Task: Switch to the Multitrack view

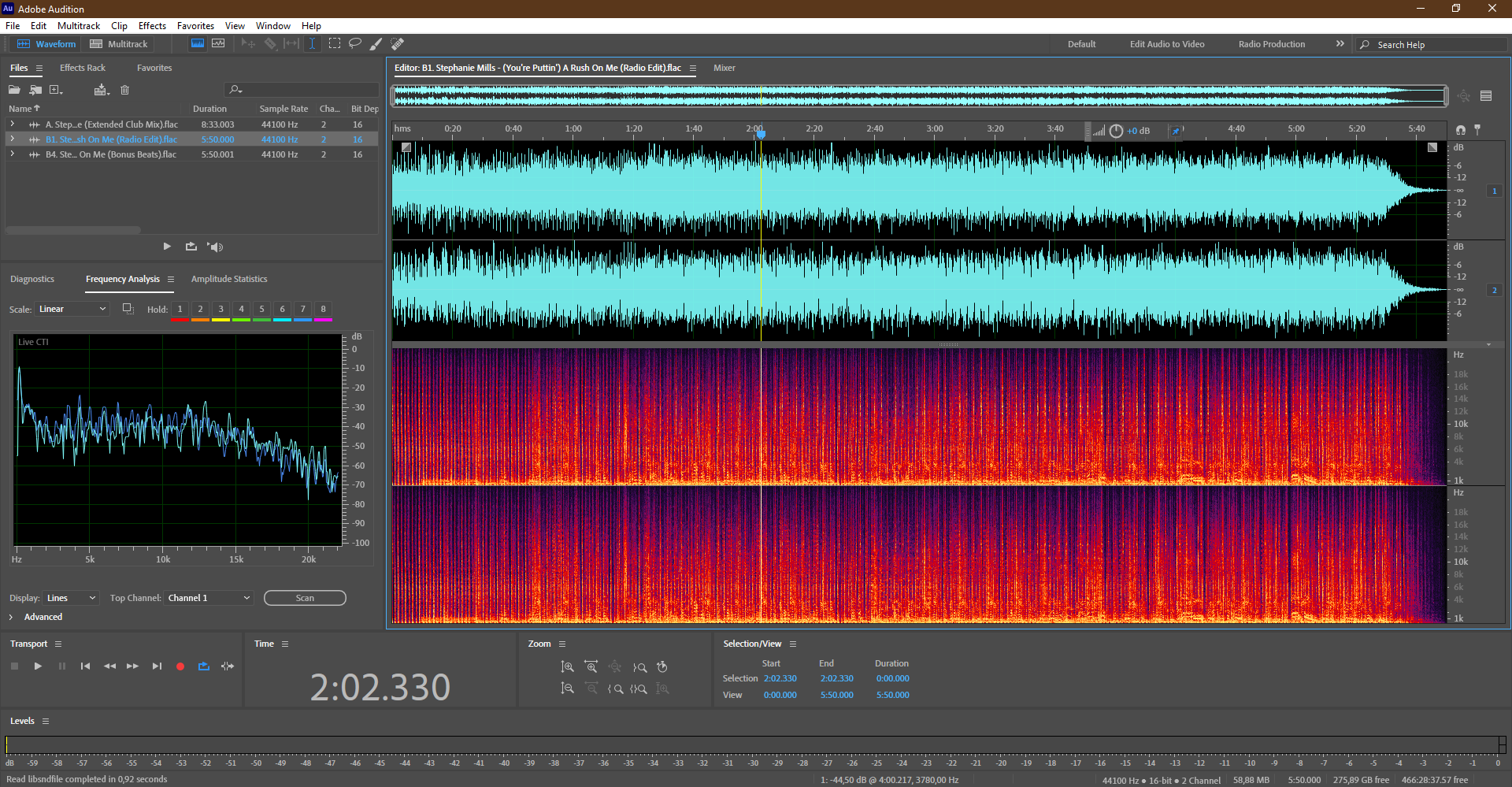Action: point(119,44)
